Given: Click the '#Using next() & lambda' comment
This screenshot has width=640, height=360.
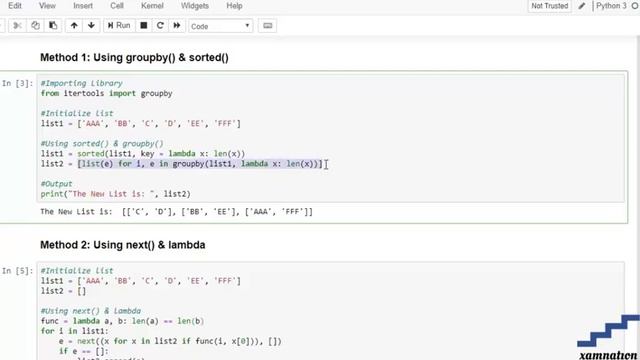Looking at the screenshot, I should [x=91, y=311].
